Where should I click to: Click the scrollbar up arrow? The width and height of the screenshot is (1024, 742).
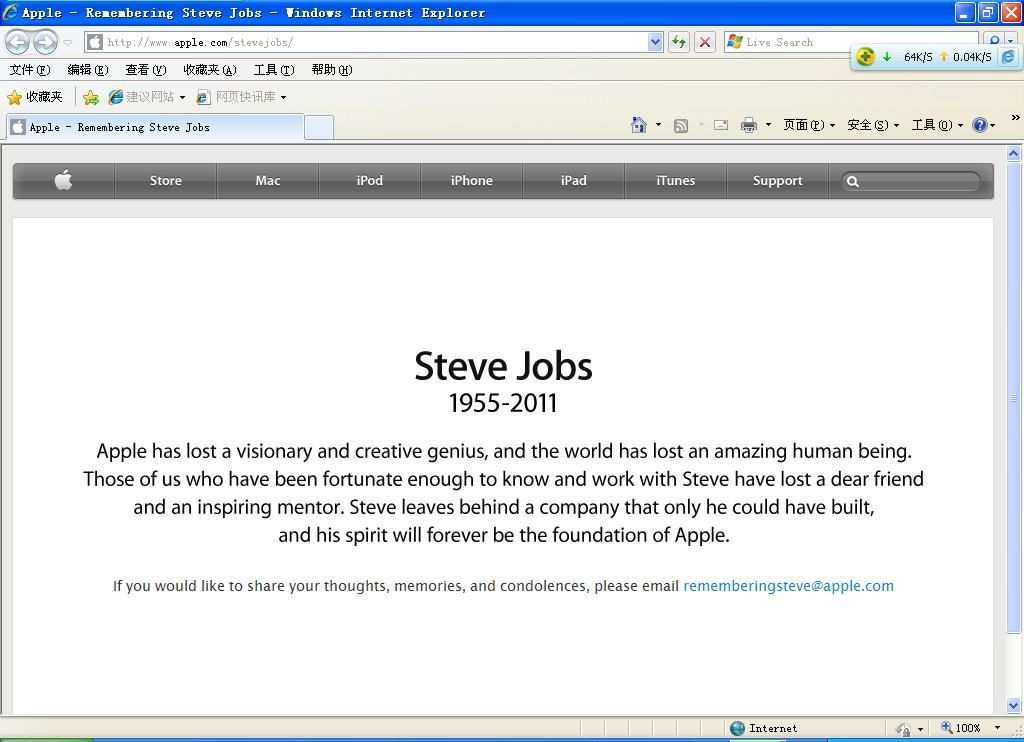1013,154
